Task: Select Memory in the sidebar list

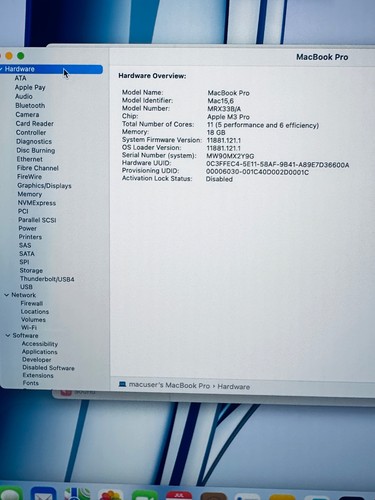Action: [30, 194]
